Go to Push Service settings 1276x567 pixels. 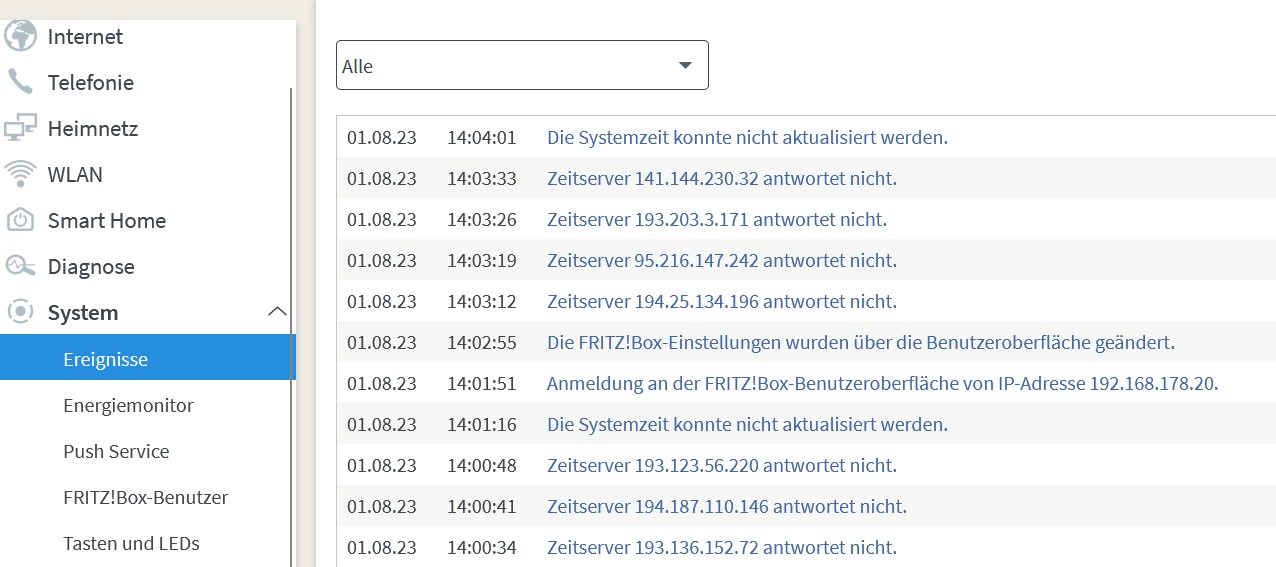tap(116, 451)
